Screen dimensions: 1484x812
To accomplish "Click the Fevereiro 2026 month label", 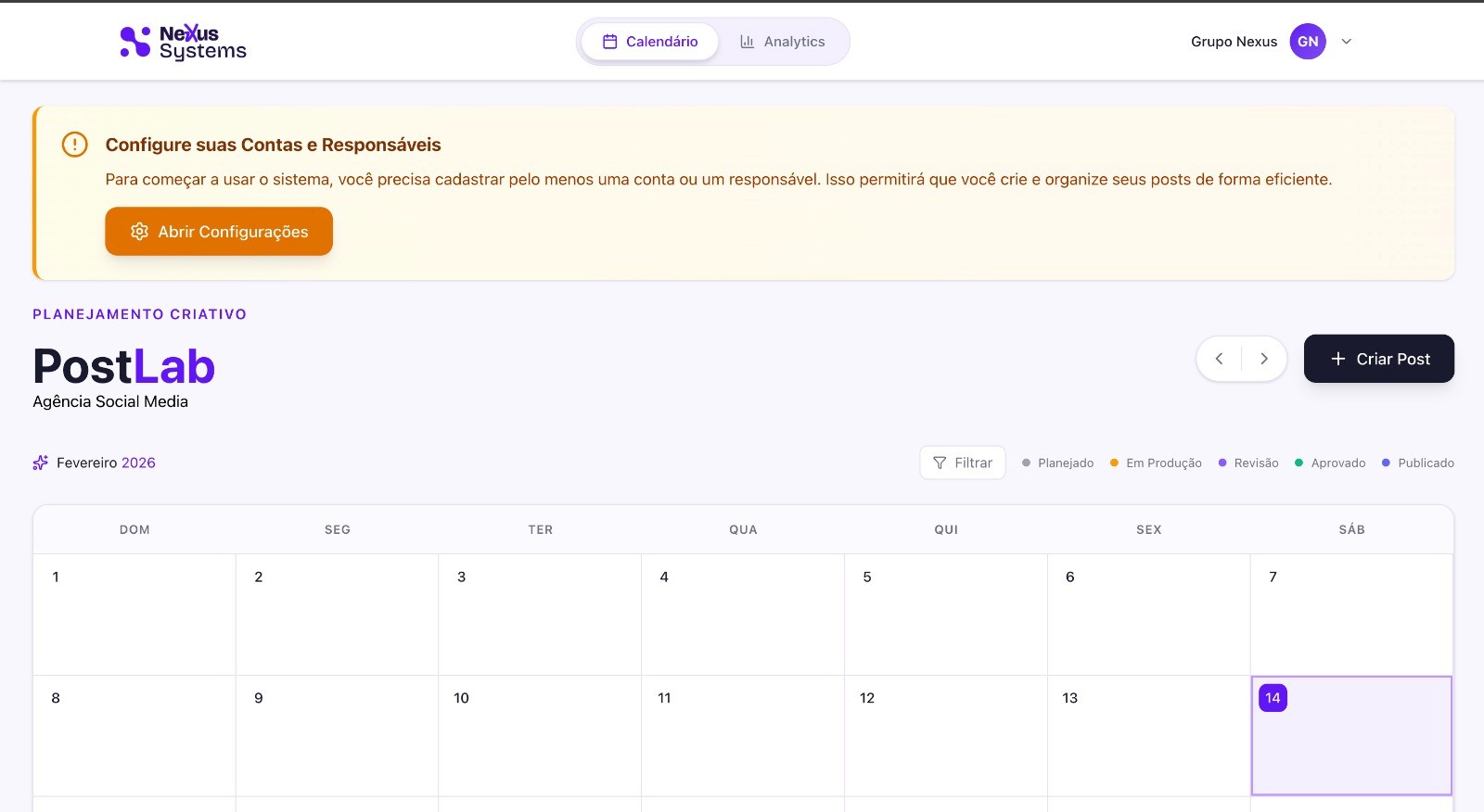I will pyautogui.click(x=106, y=463).
